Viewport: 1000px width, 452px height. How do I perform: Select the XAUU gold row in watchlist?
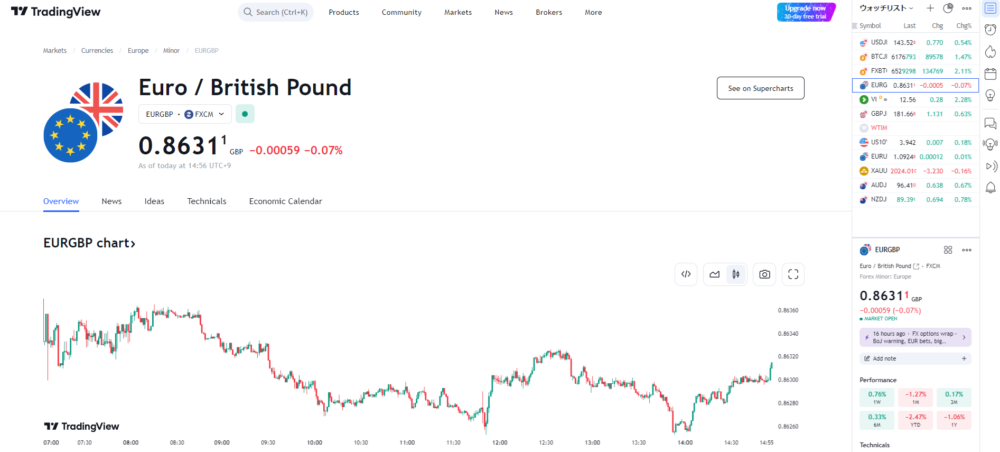click(x=915, y=171)
